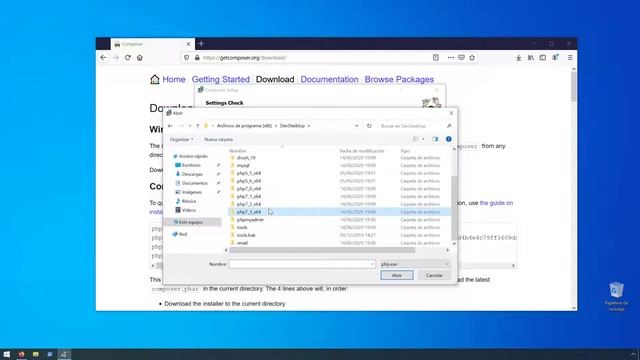Viewport: 640px width, 360px height.
Task: Click Nueva carpeta button
Action: pos(218,140)
